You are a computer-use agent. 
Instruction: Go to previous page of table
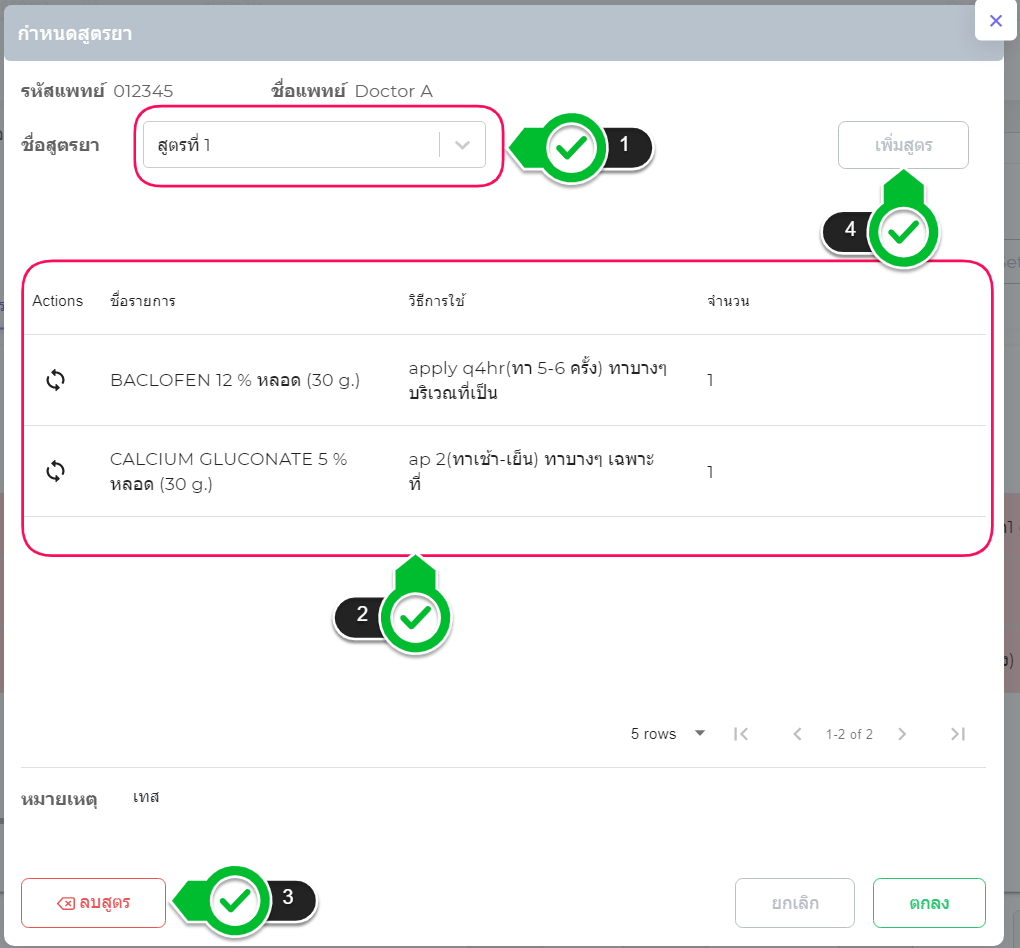tap(797, 734)
